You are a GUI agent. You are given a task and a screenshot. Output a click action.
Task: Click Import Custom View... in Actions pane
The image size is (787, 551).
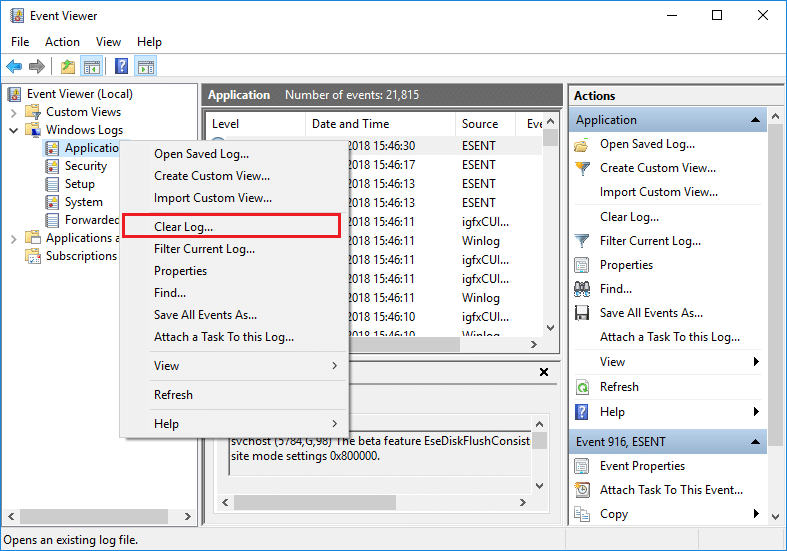(659, 192)
